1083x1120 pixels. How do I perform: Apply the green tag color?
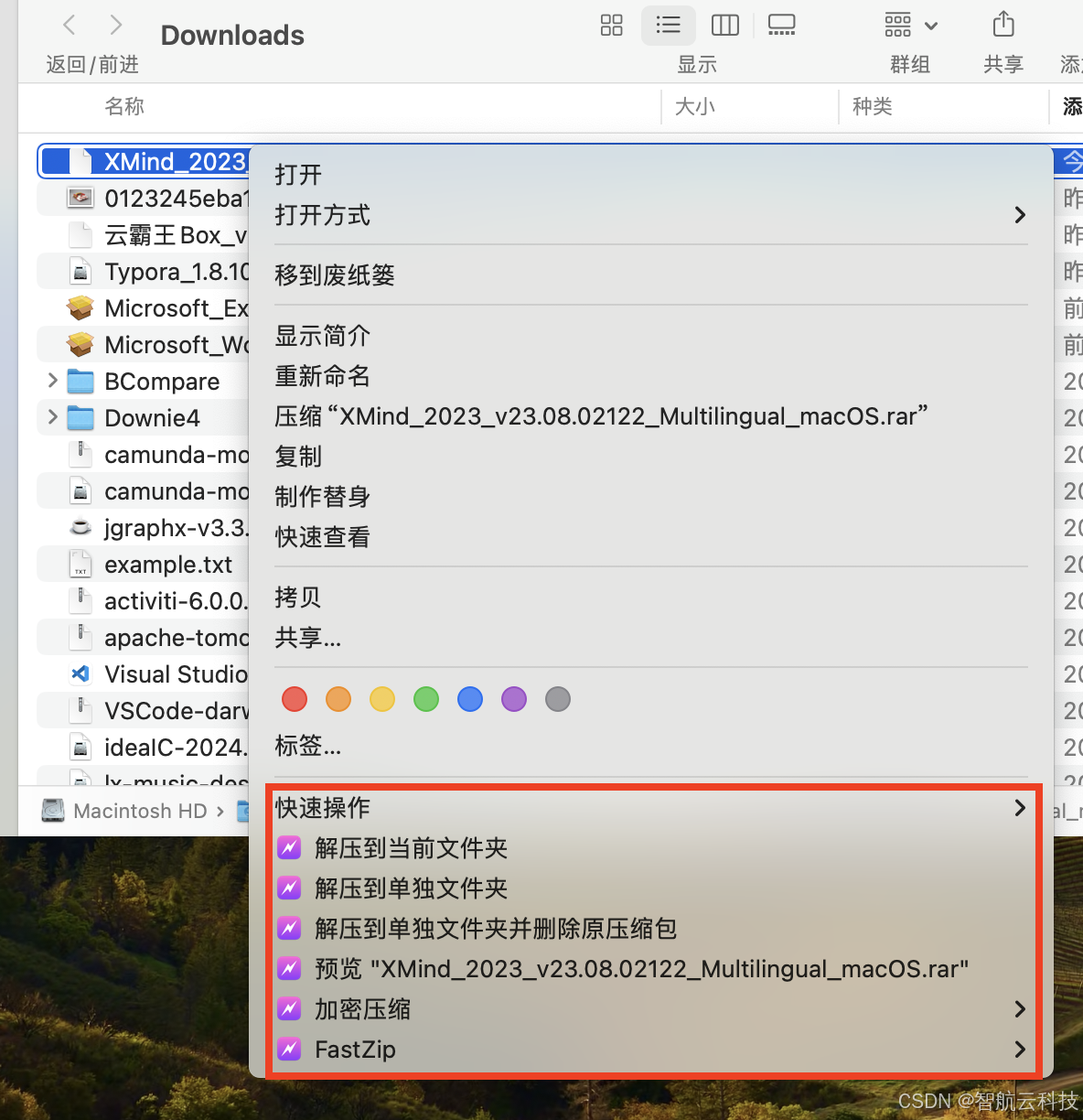(426, 699)
